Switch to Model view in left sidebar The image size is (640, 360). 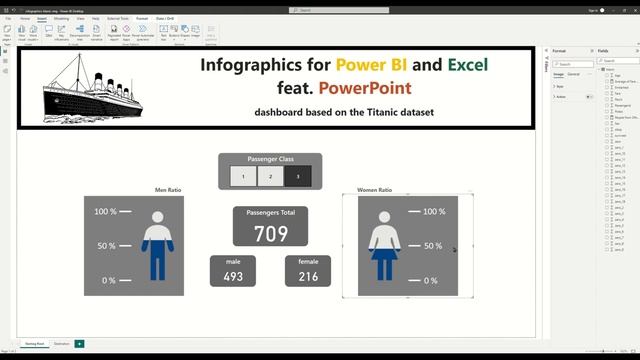coord(5,71)
